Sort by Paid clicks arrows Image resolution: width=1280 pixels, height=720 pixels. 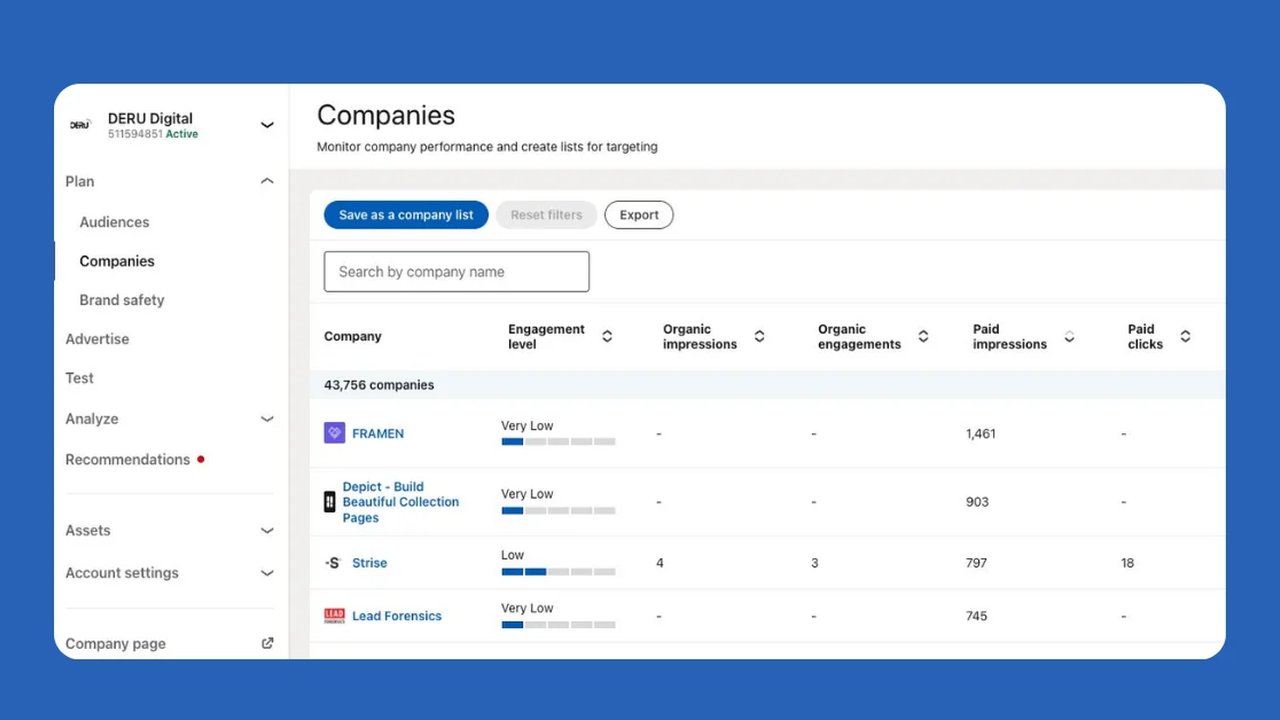1185,336
